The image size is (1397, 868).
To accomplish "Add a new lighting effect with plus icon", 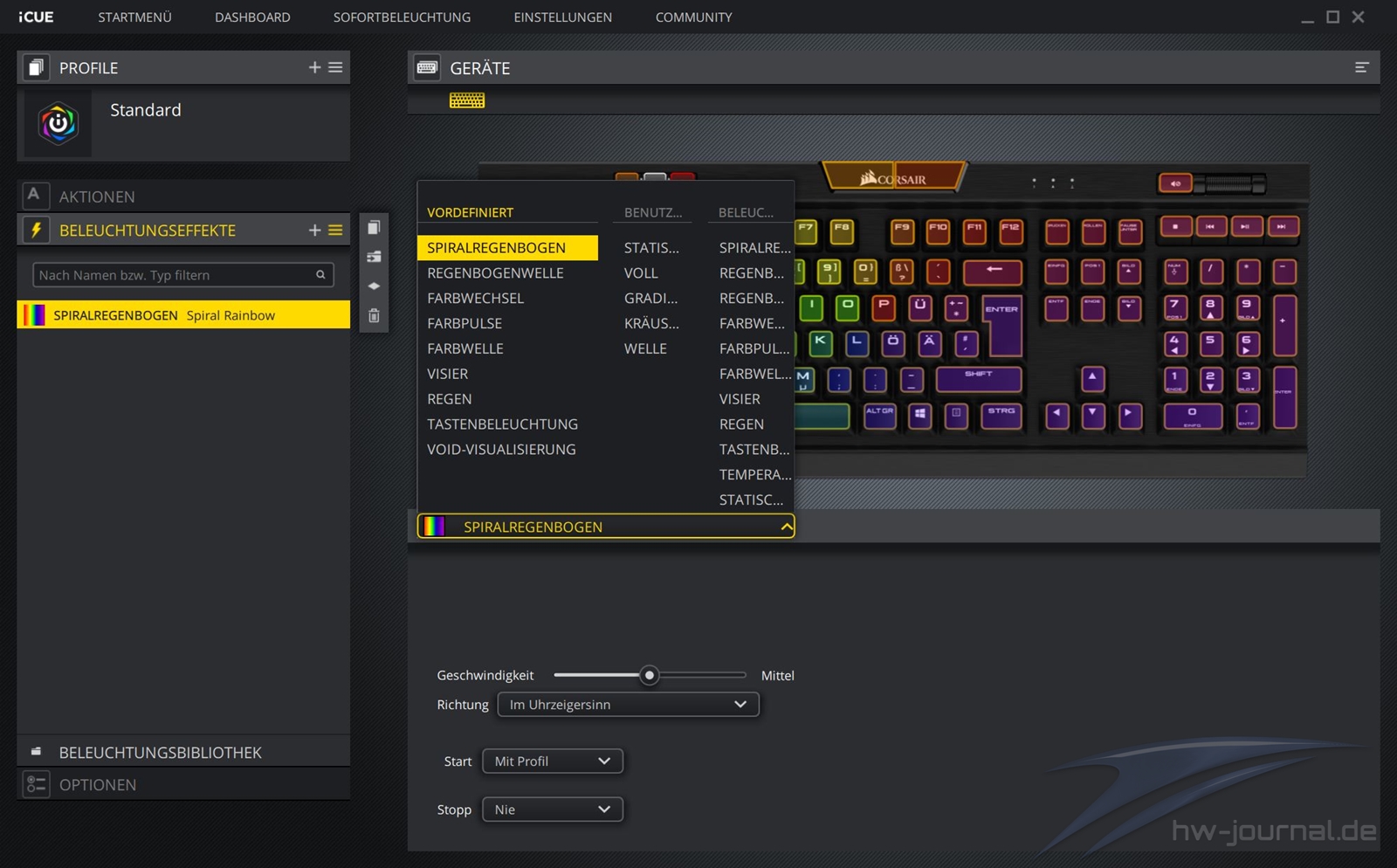I will 314,230.
